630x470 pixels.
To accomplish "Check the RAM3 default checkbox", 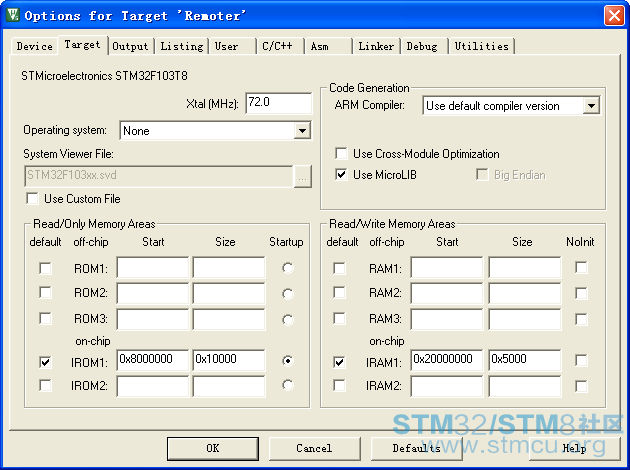I will (340, 319).
